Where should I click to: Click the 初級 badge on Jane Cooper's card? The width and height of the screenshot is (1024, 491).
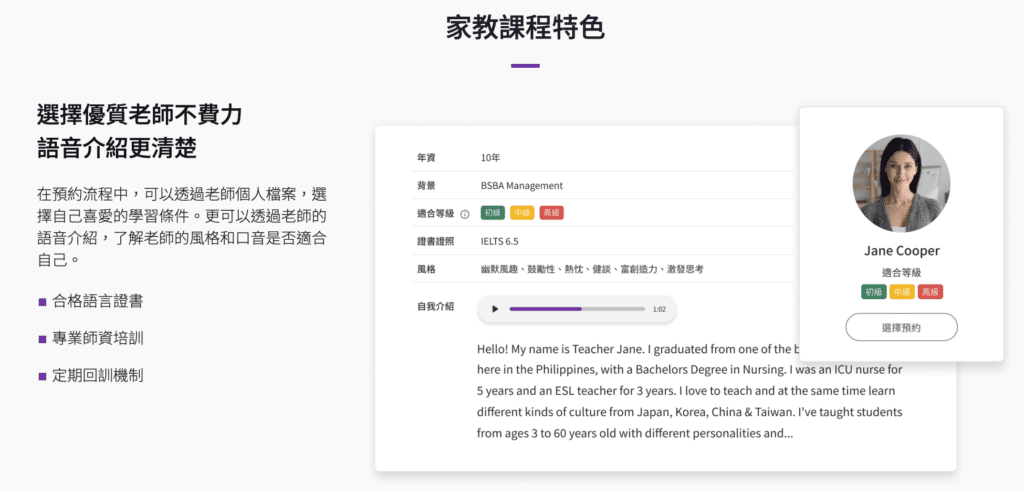tap(873, 292)
